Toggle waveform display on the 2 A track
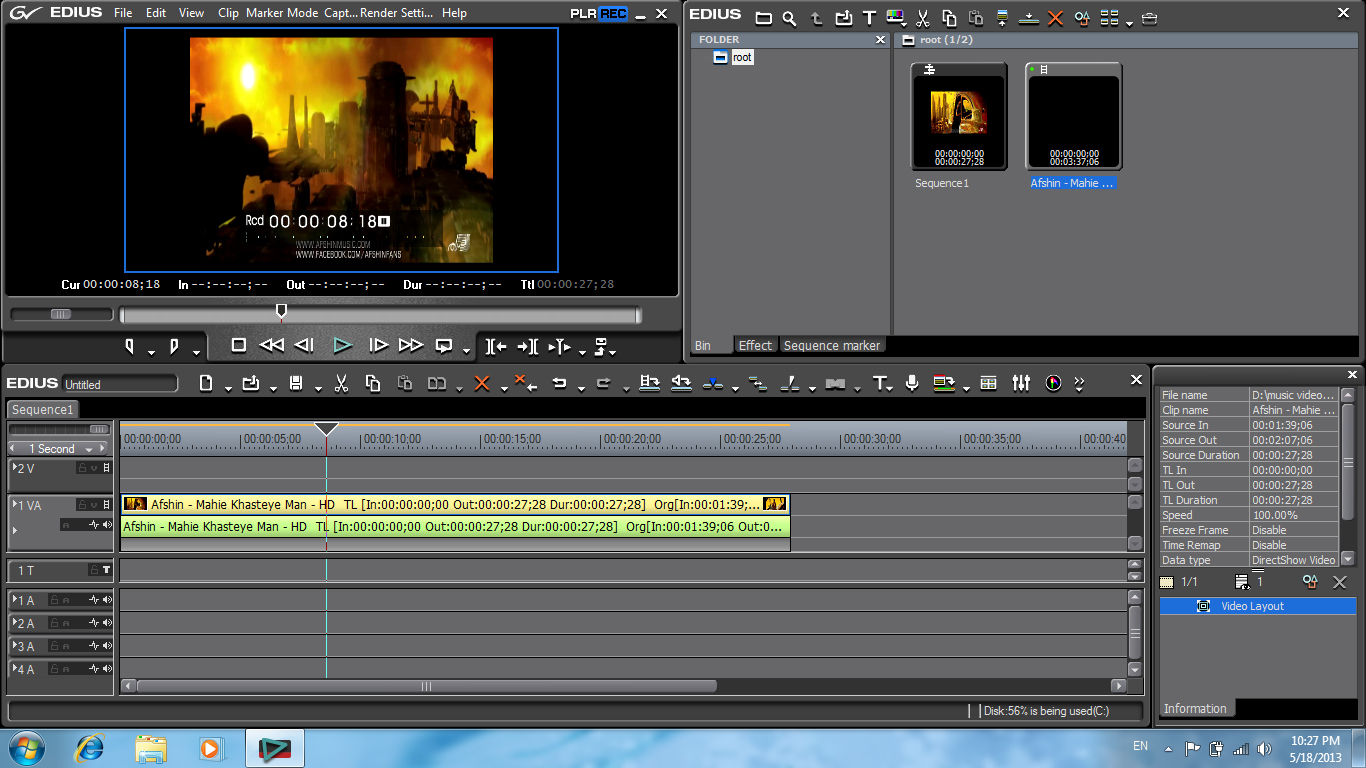 tap(94, 623)
